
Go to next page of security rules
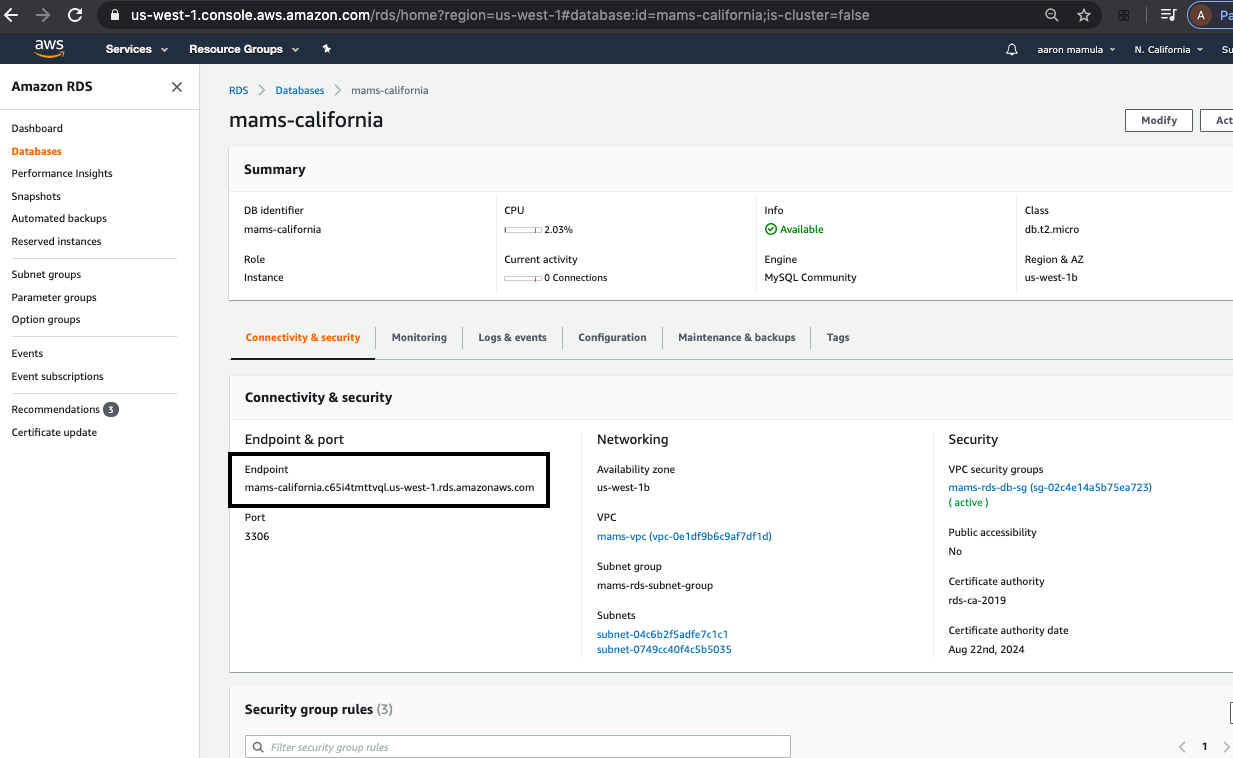tap(1226, 747)
